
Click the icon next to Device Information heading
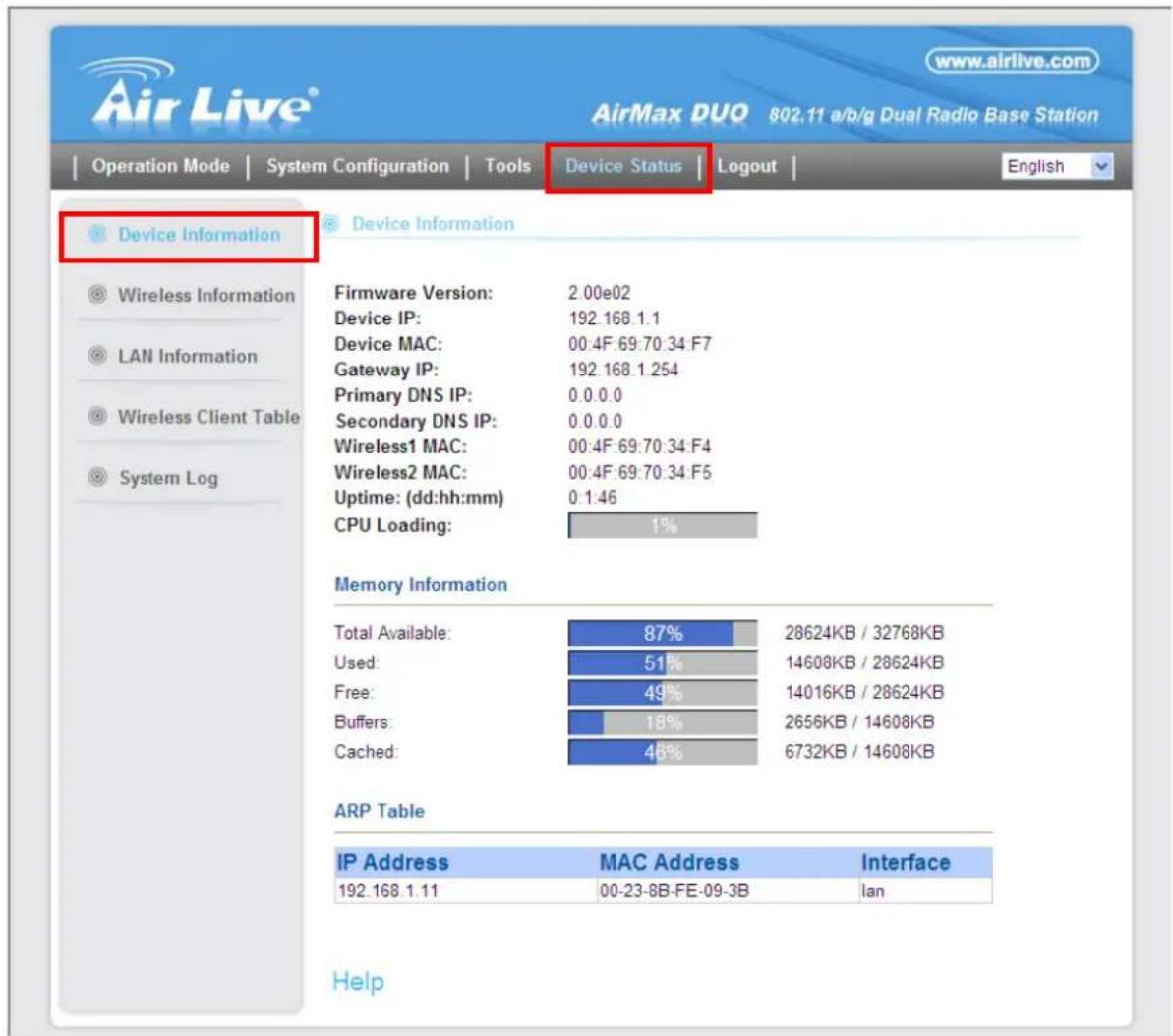(330, 224)
